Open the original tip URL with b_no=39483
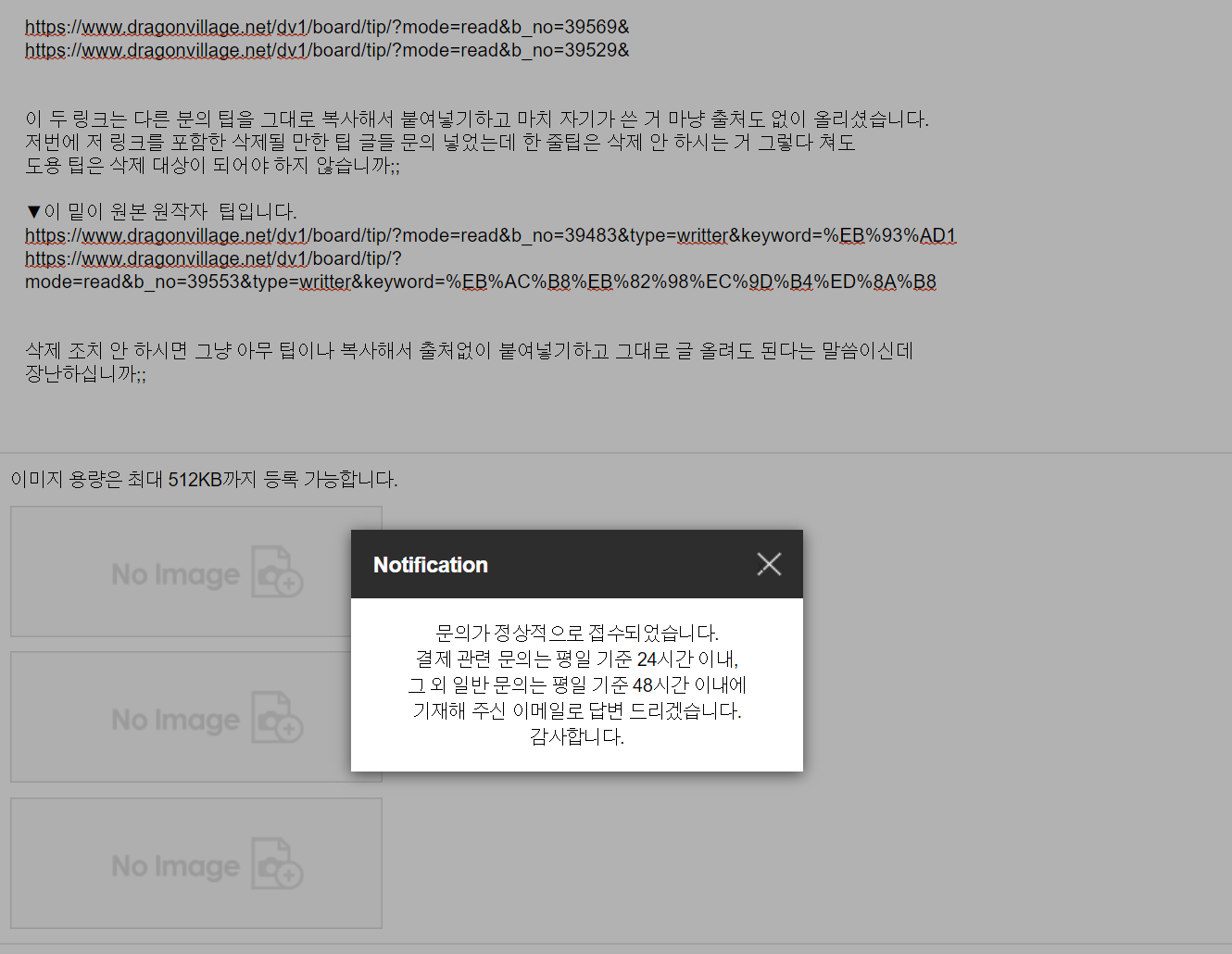 coord(489,235)
